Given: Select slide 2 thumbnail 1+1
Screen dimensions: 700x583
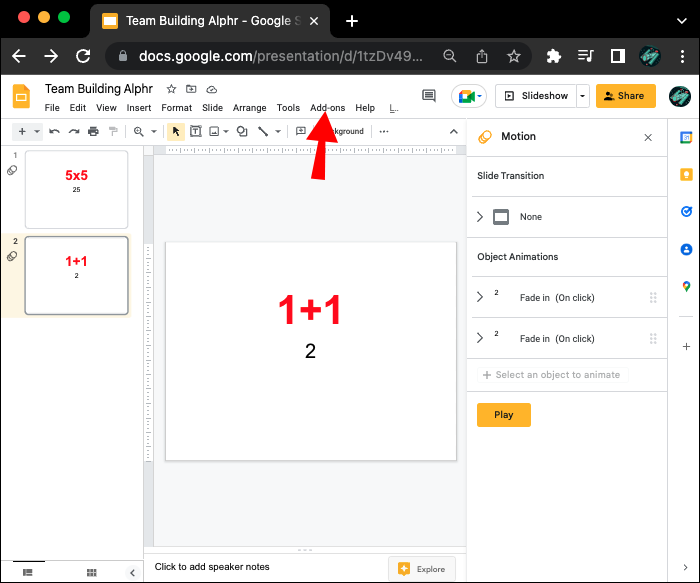Looking at the screenshot, I should [76, 275].
